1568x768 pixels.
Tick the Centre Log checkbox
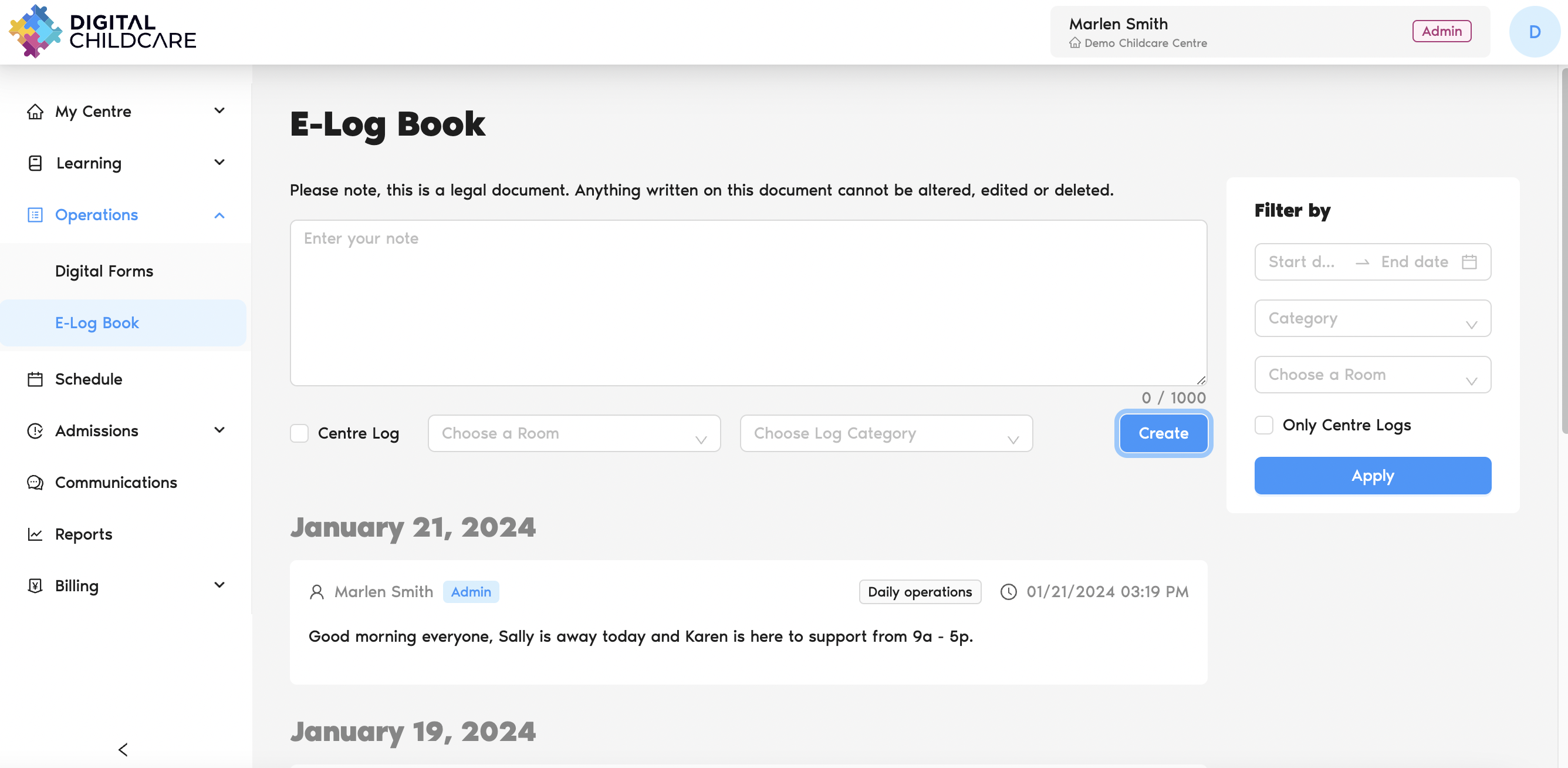[x=299, y=434]
